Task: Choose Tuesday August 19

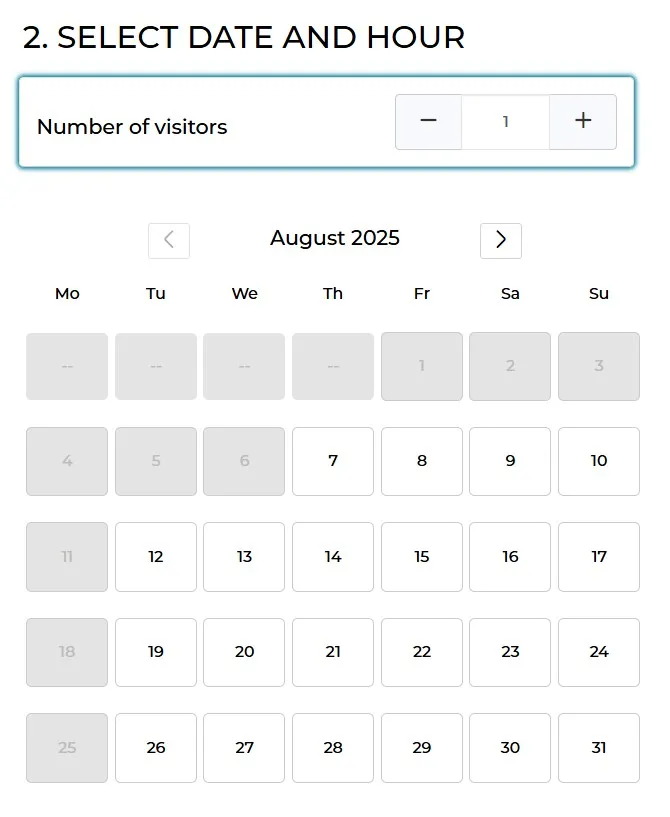Action: coord(156,652)
